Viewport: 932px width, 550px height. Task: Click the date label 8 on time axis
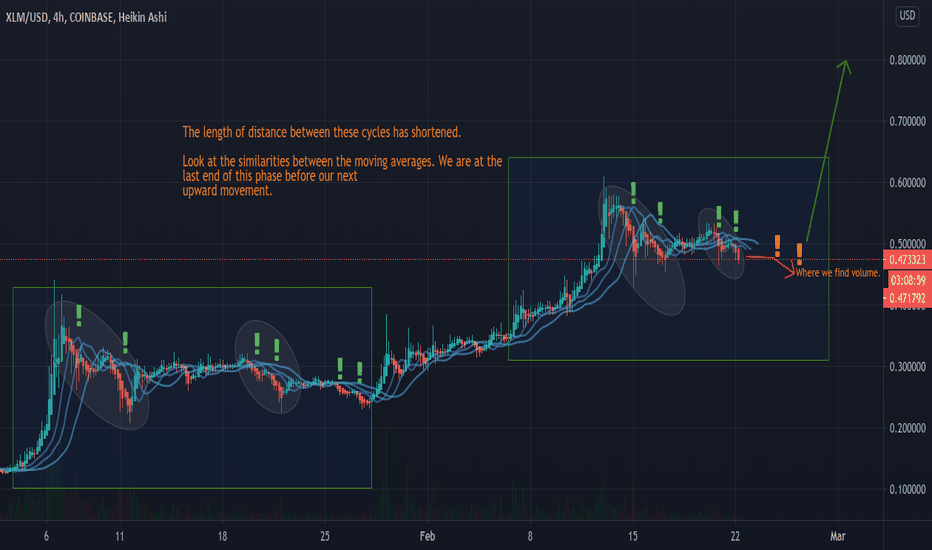(x=530, y=536)
